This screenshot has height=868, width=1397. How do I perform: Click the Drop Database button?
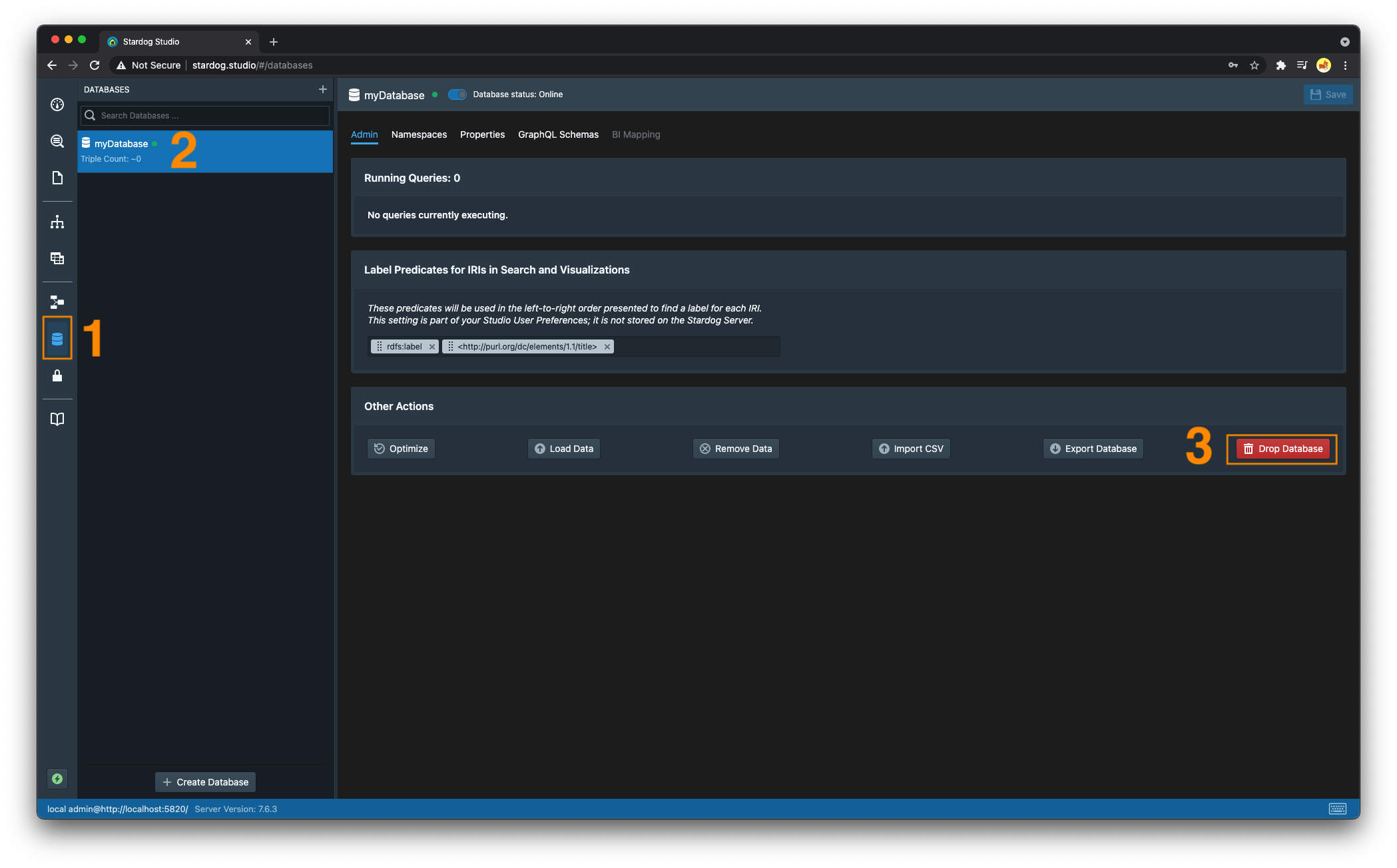(x=1282, y=449)
